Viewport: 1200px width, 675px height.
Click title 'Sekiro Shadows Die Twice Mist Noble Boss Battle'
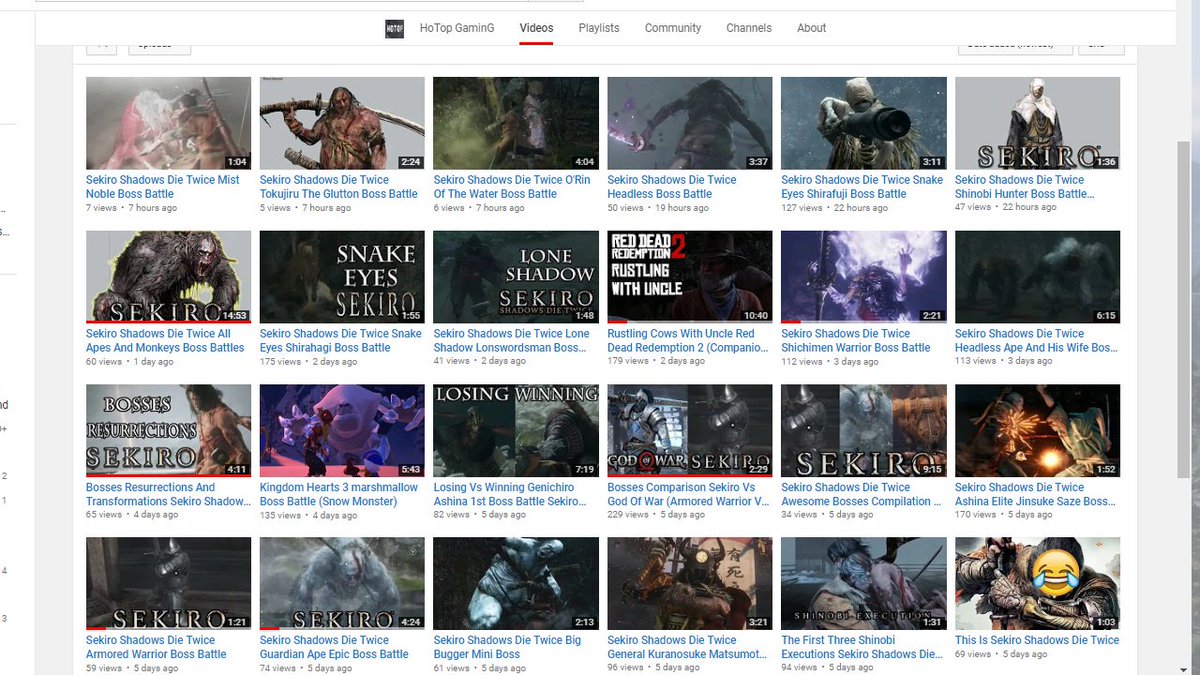coord(163,187)
